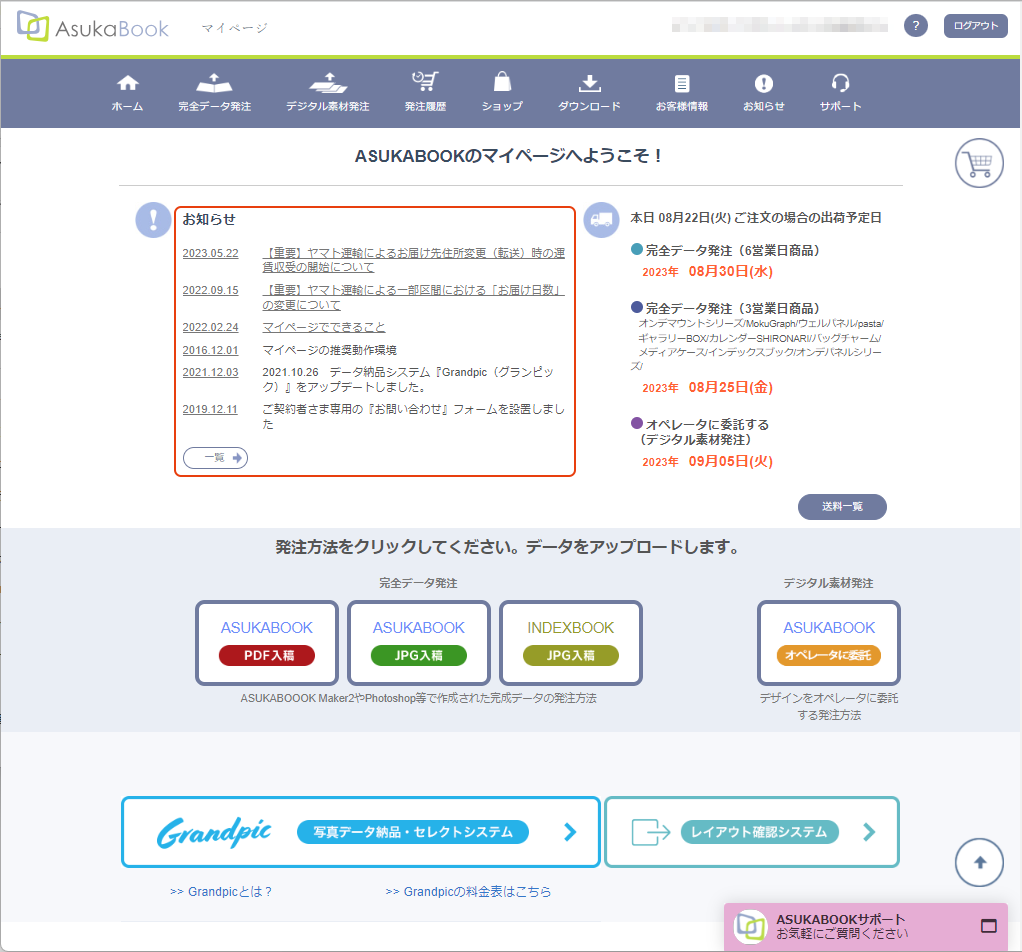Open the ショップ shopping bag icon
This screenshot has width=1022, height=952.
coord(502,84)
